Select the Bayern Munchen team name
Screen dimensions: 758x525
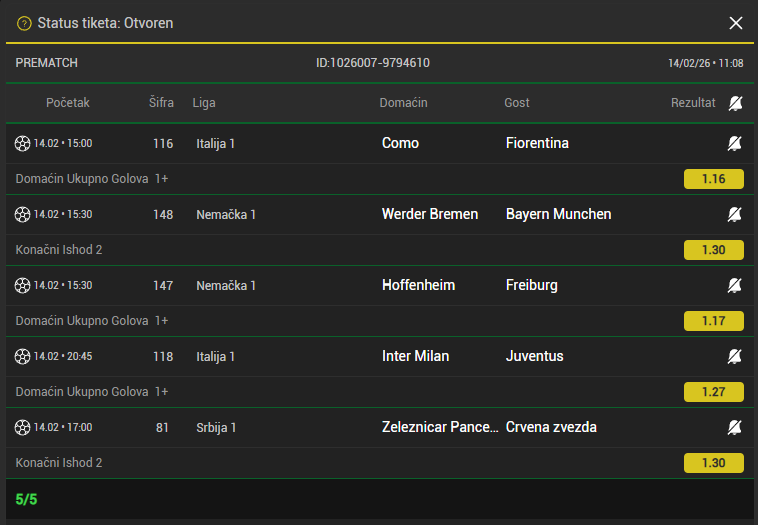(x=558, y=214)
